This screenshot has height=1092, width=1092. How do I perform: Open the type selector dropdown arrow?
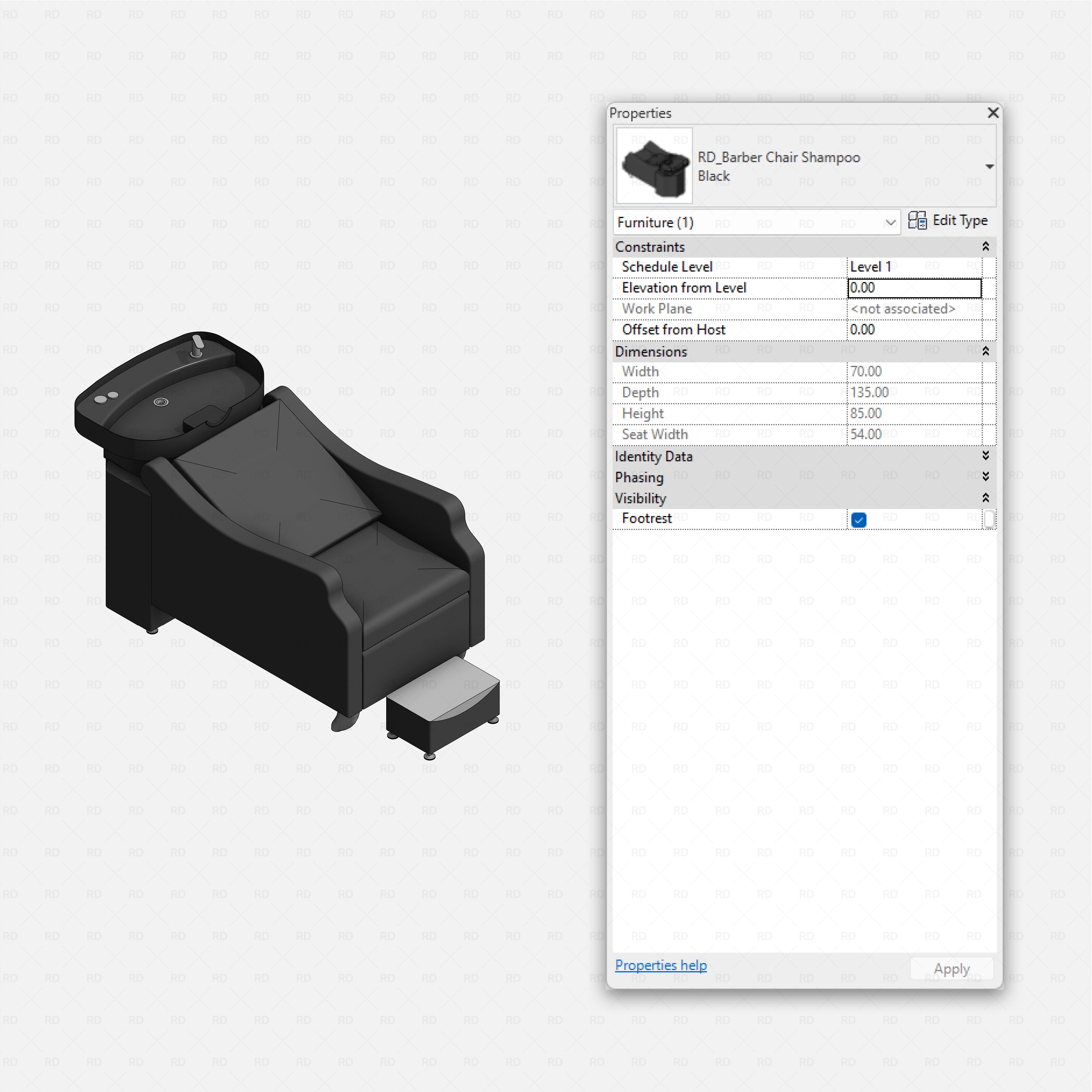click(989, 166)
